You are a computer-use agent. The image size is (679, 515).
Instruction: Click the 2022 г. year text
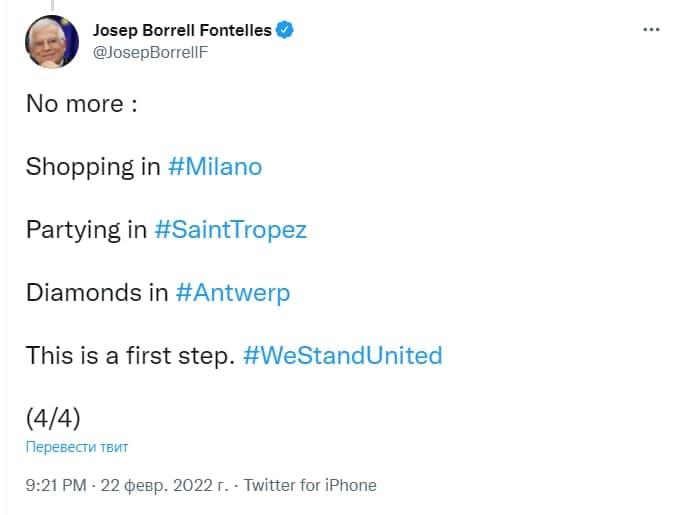(x=200, y=485)
